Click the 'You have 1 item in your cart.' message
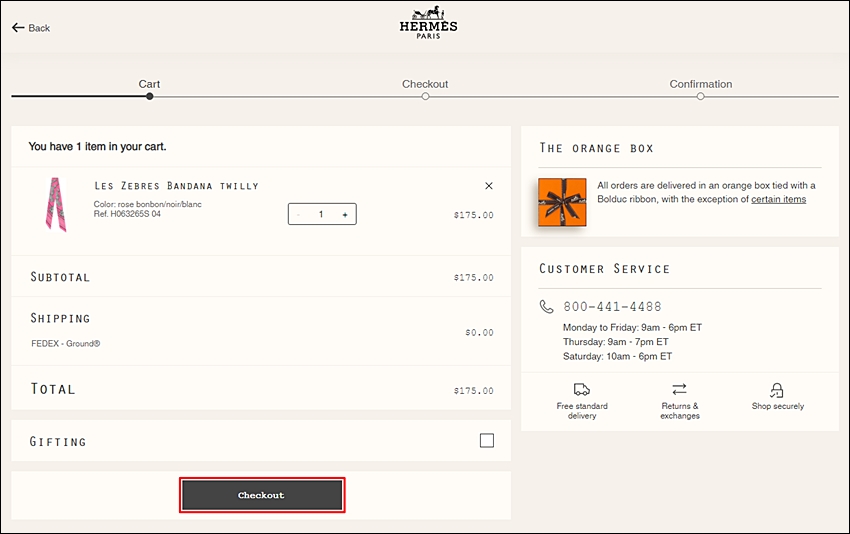The width and height of the screenshot is (850, 534). (x=97, y=146)
